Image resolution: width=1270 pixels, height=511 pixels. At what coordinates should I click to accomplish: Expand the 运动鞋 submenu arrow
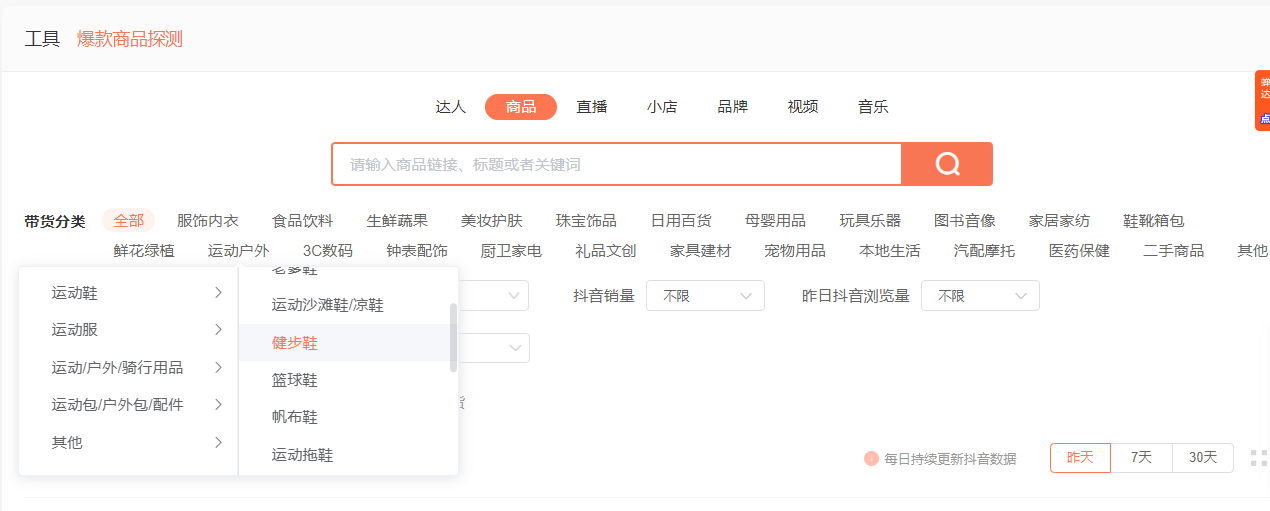coord(218,292)
